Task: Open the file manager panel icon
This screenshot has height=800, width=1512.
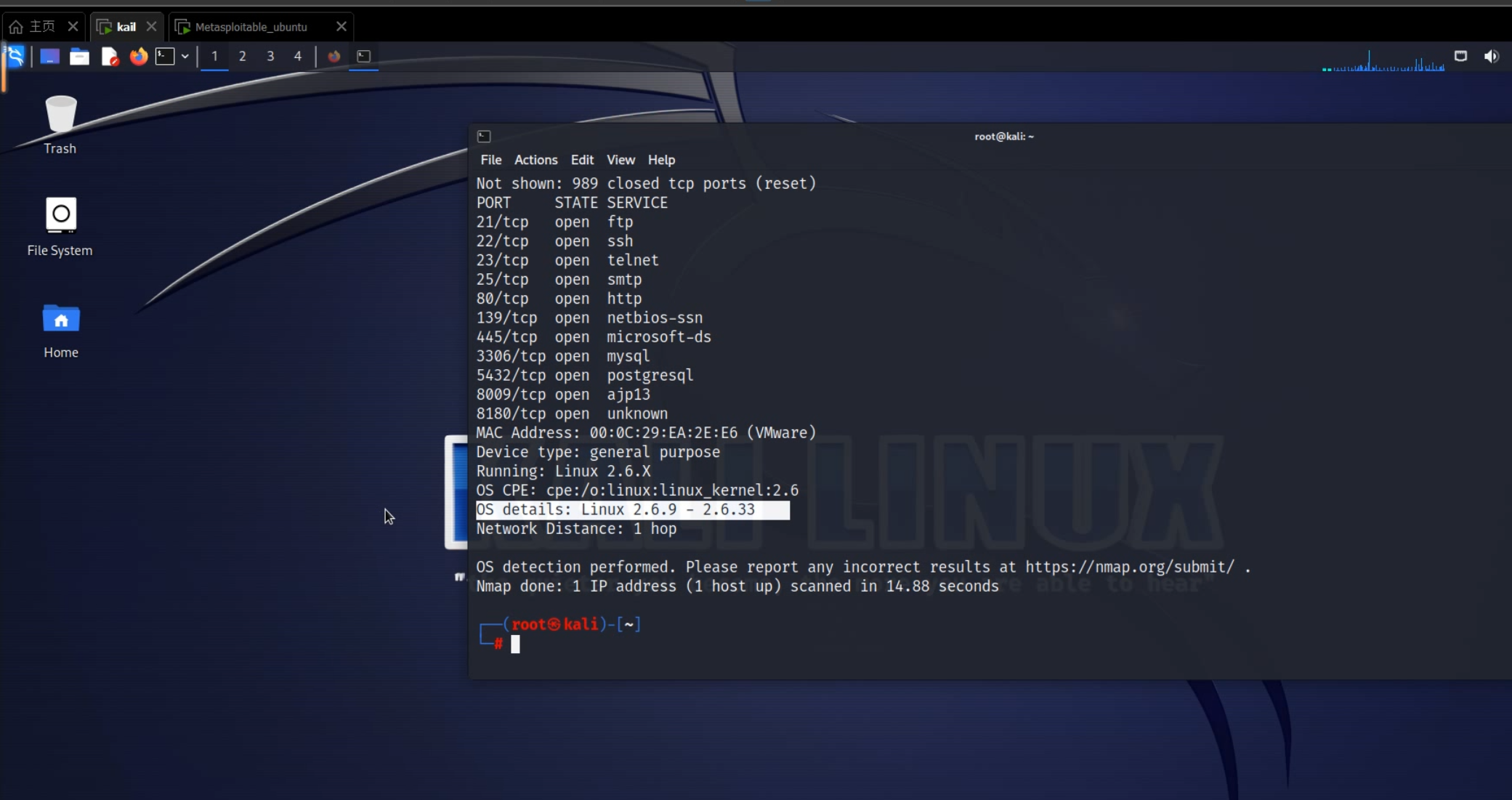Action: (79, 57)
